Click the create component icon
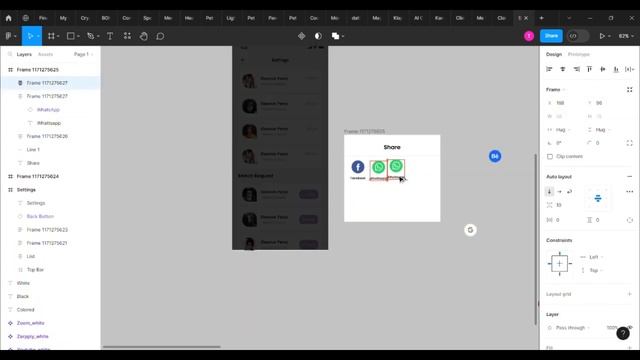640x360 pixels. (301, 36)
